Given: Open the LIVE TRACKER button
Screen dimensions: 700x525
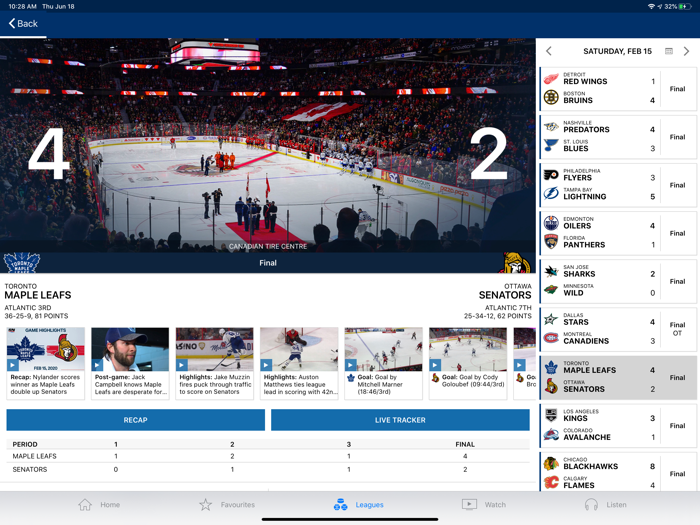Looking at the screenshot, I should (x=400, y=420).
